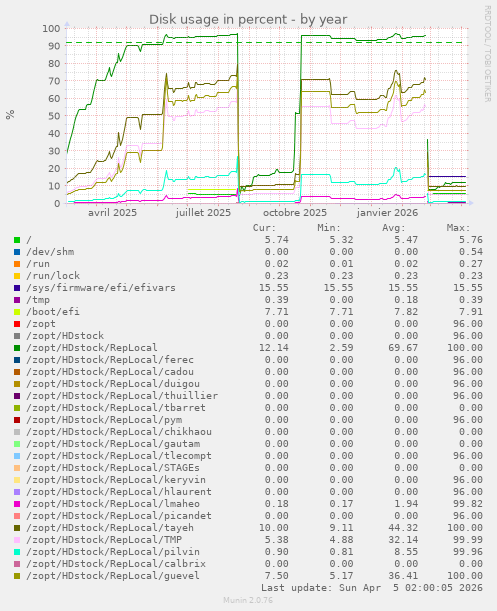
Task: Click the 100 tick label on the y-axis
Action: pos(51,28)
